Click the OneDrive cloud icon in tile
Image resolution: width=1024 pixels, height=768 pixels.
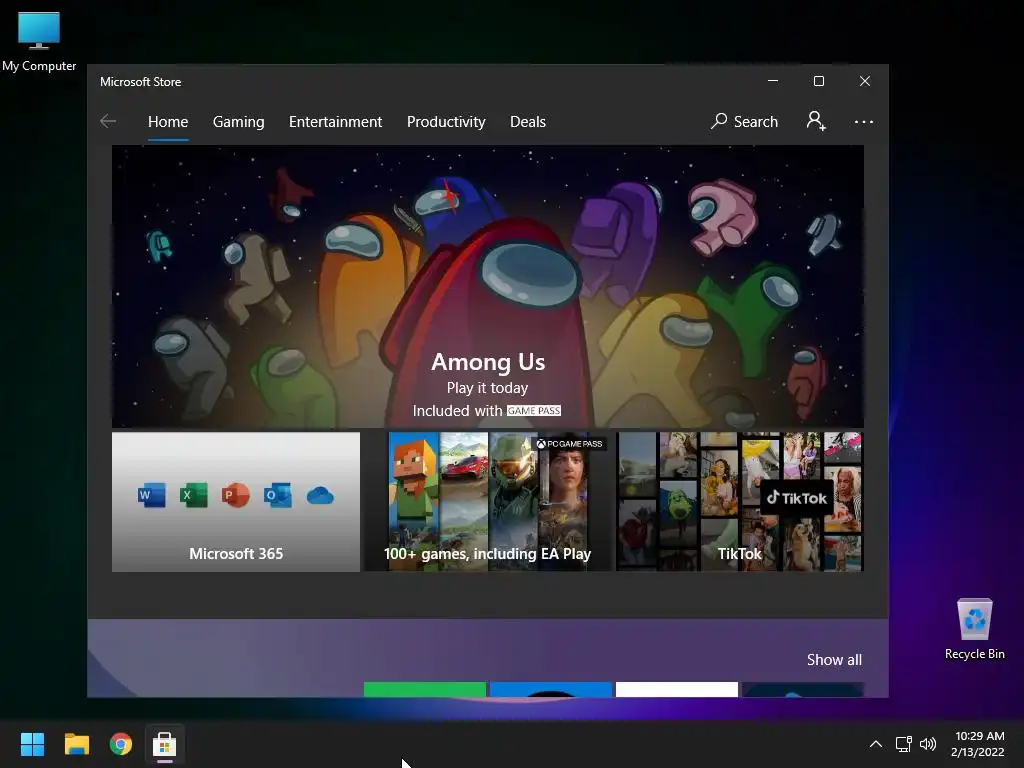(x=320, y=496)
